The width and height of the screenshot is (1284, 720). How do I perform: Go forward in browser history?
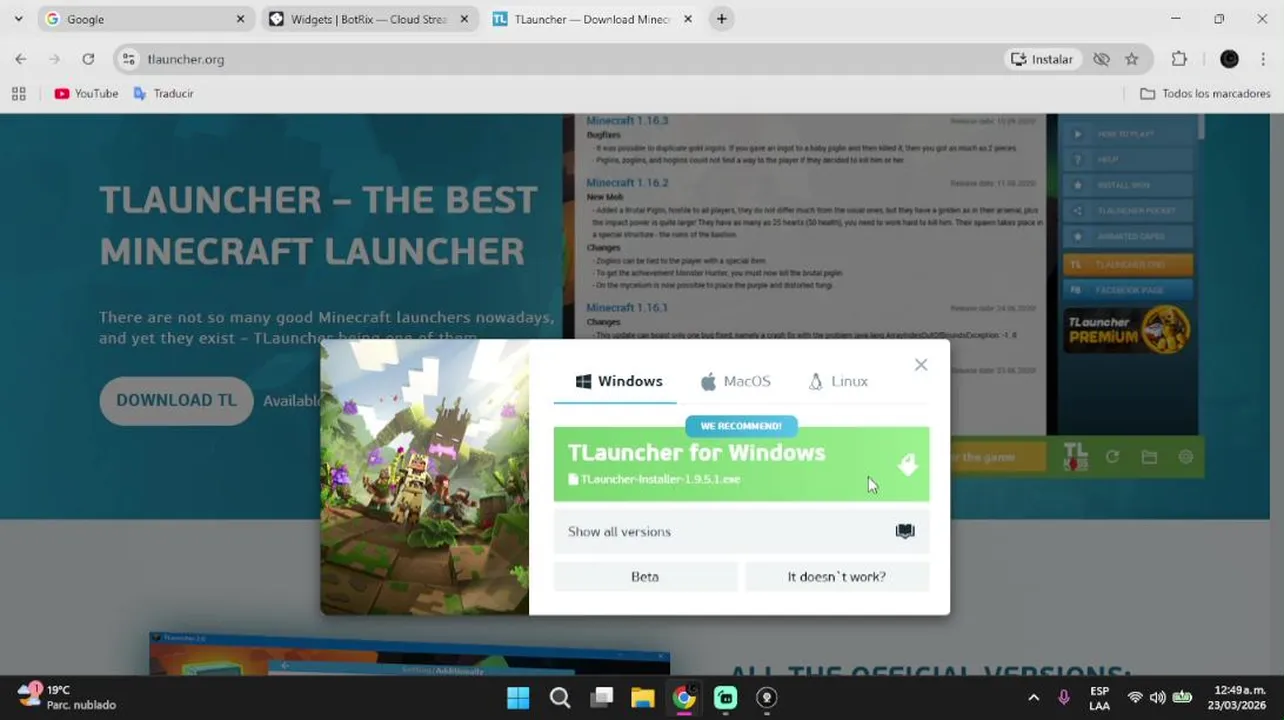(x=54, y=59)
